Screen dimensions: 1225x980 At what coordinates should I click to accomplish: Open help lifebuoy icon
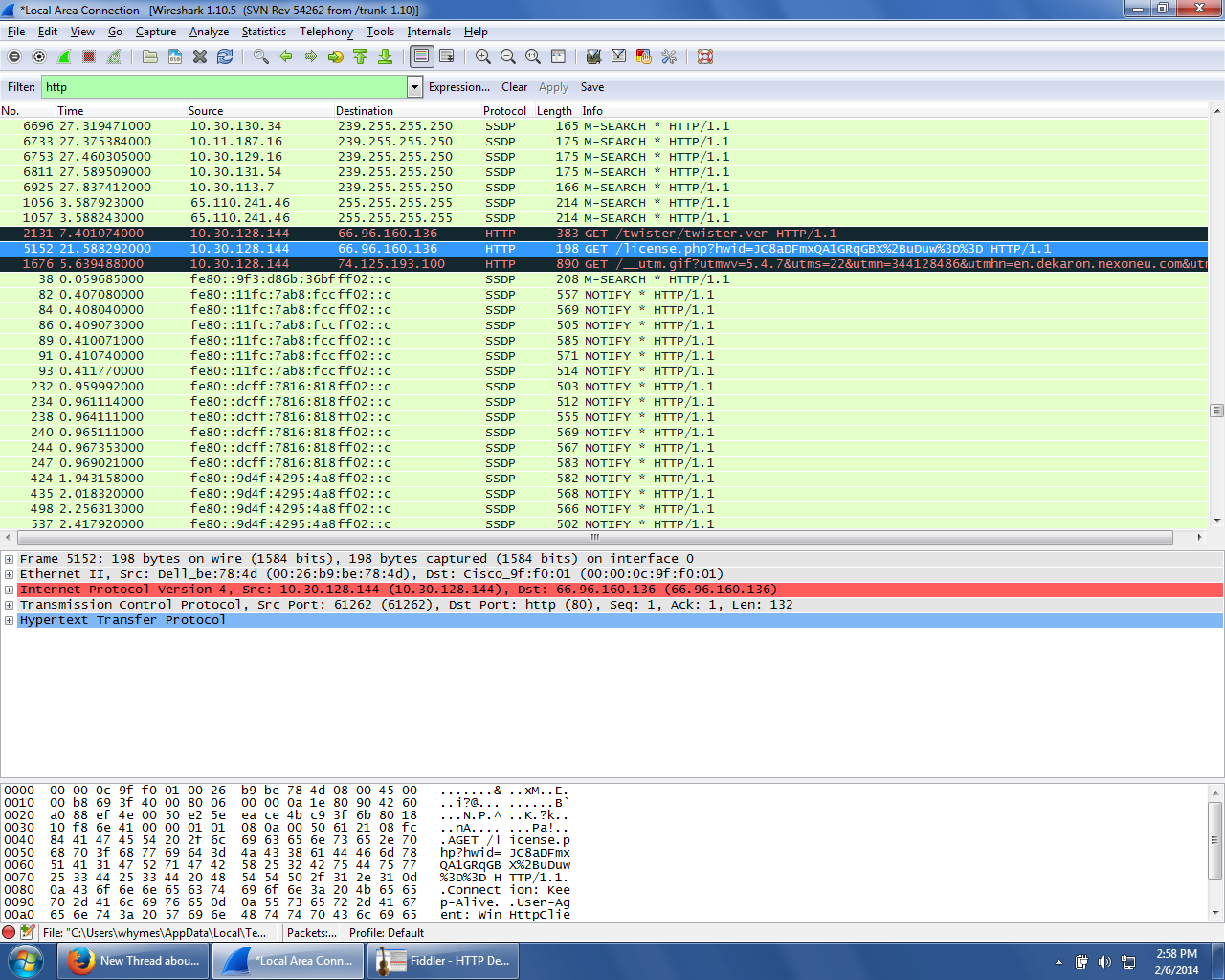(x=705, y=56)
